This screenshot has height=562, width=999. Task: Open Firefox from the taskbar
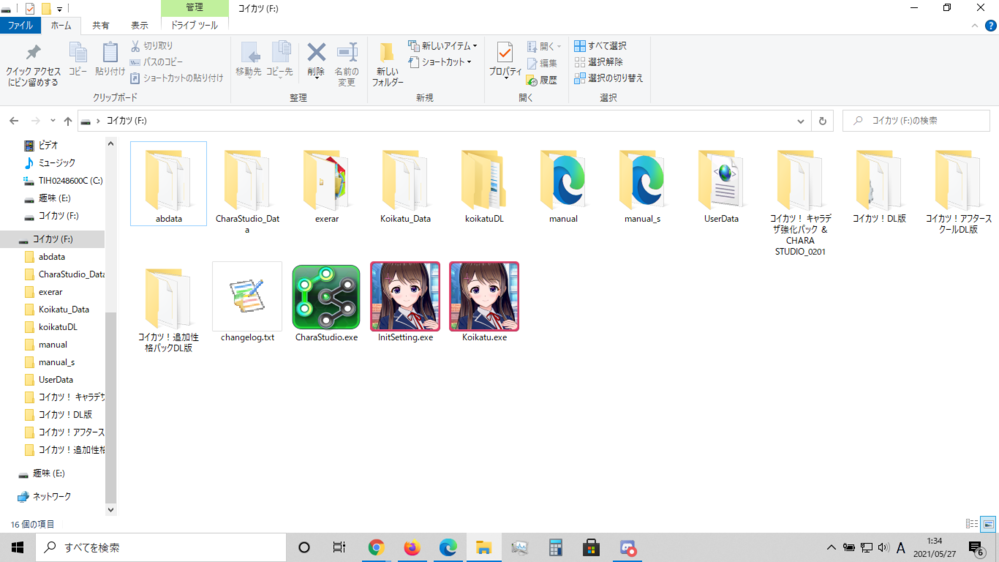[x=412, y=547]
